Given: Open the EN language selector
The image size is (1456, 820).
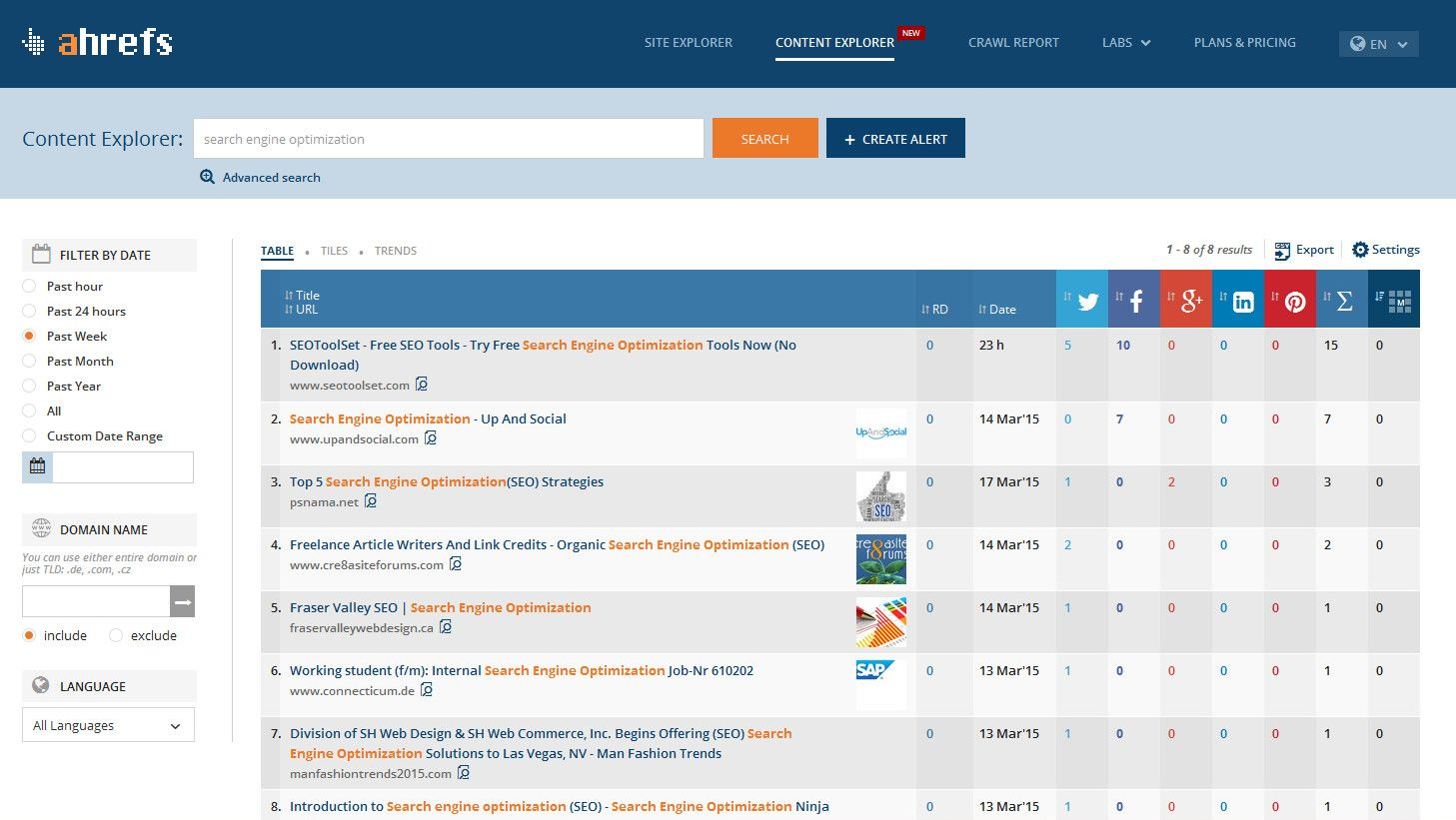Looking at the screenshot, I should [x=1378, y=43].
